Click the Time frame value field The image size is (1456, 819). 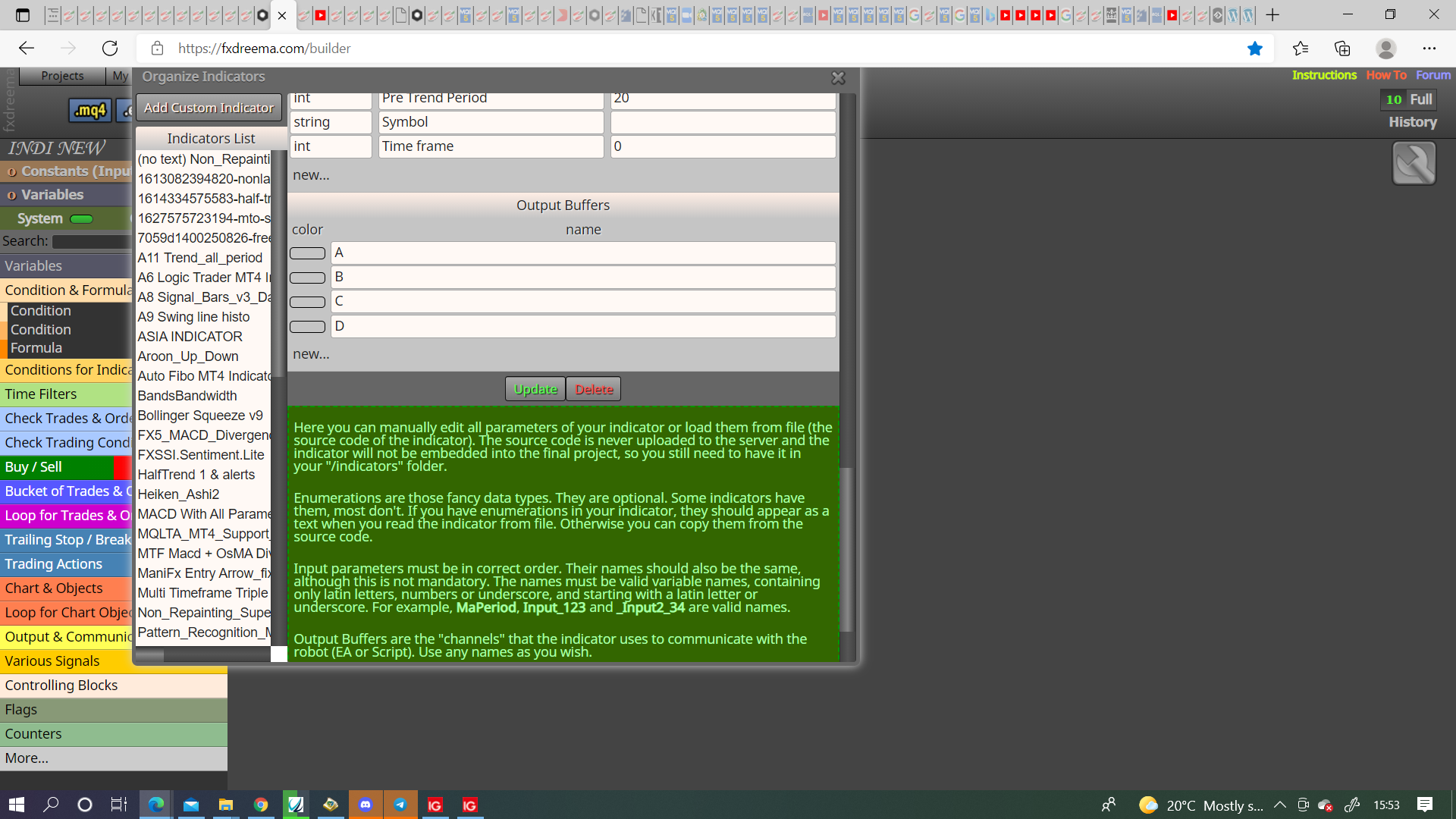(723, 146)
